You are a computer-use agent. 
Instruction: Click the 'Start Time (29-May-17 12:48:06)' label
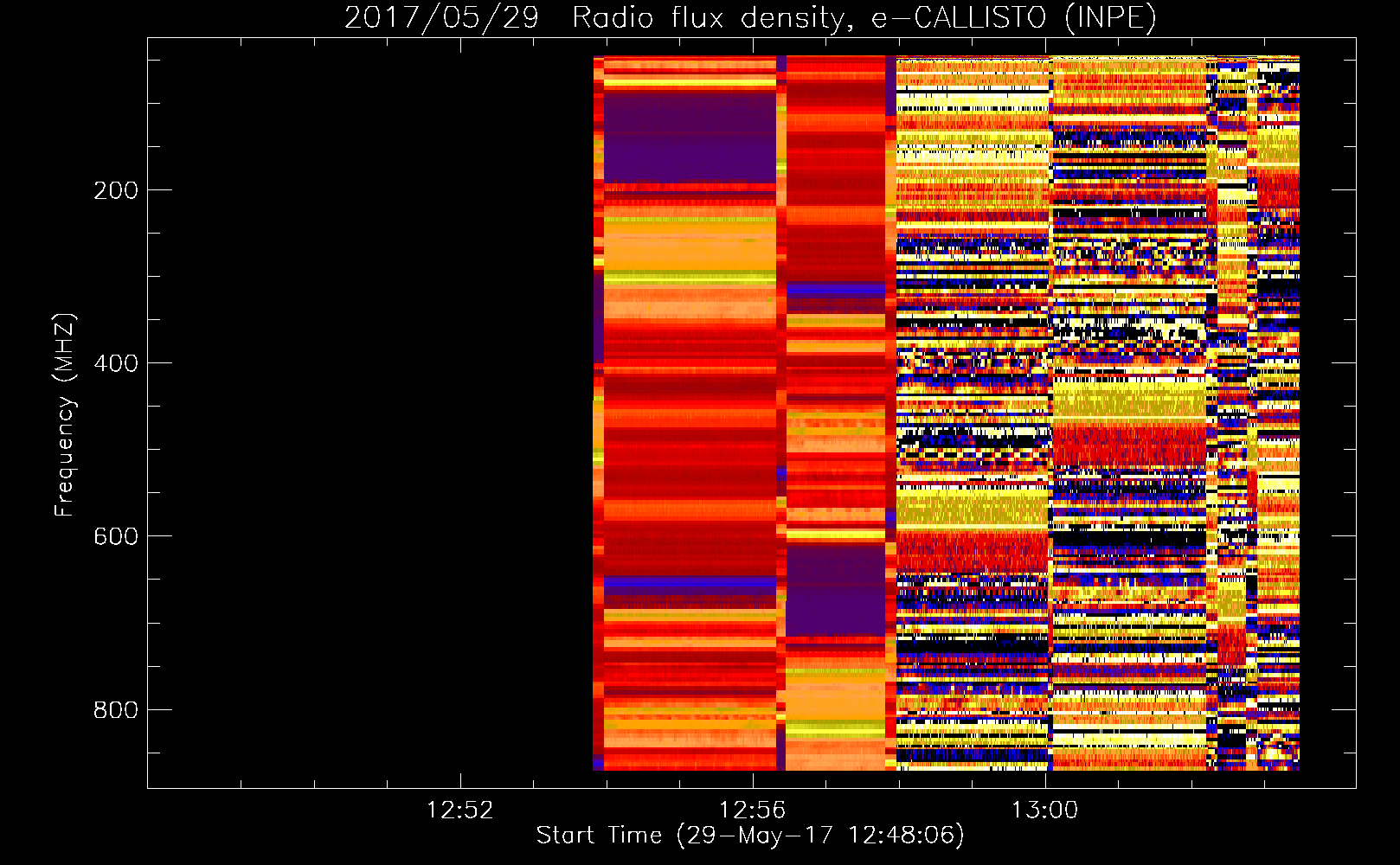[x=750, y=836]
